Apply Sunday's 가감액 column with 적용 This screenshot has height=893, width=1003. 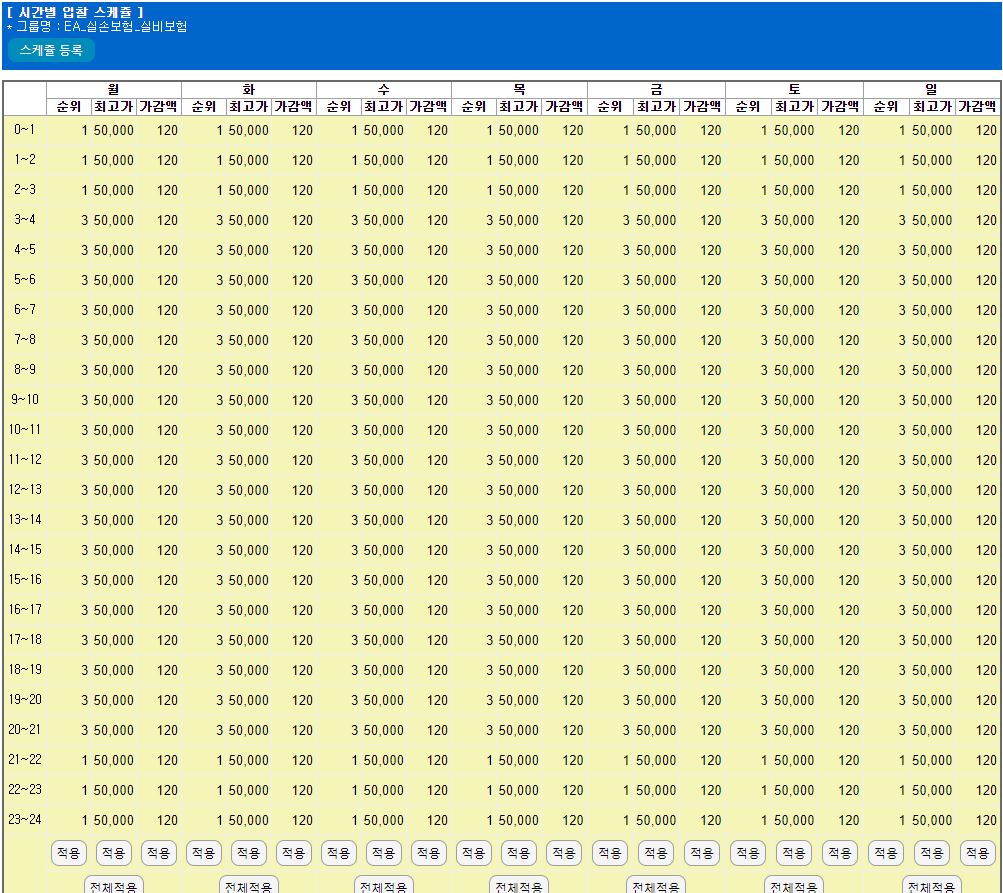(x=977, y=853)
